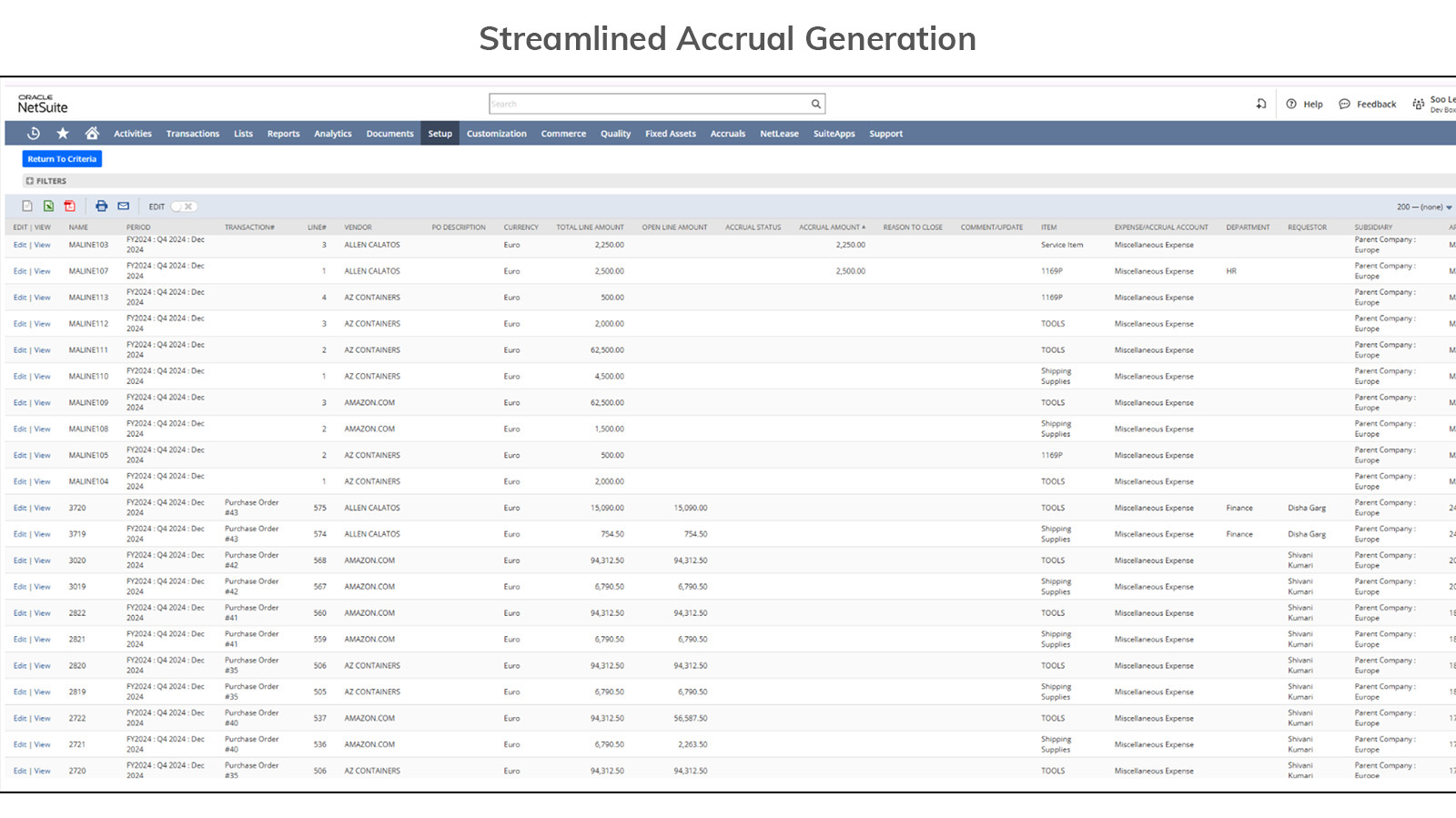1456x818 pixels.
Task: Open the Customization menu
Action: click(x=497, y=134)
